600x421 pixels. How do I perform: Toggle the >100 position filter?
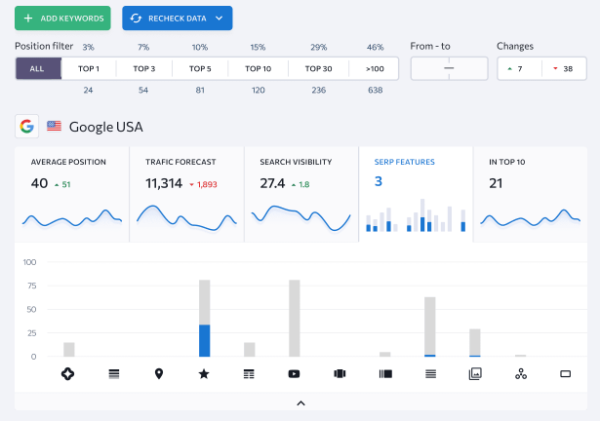pos(374,68)
